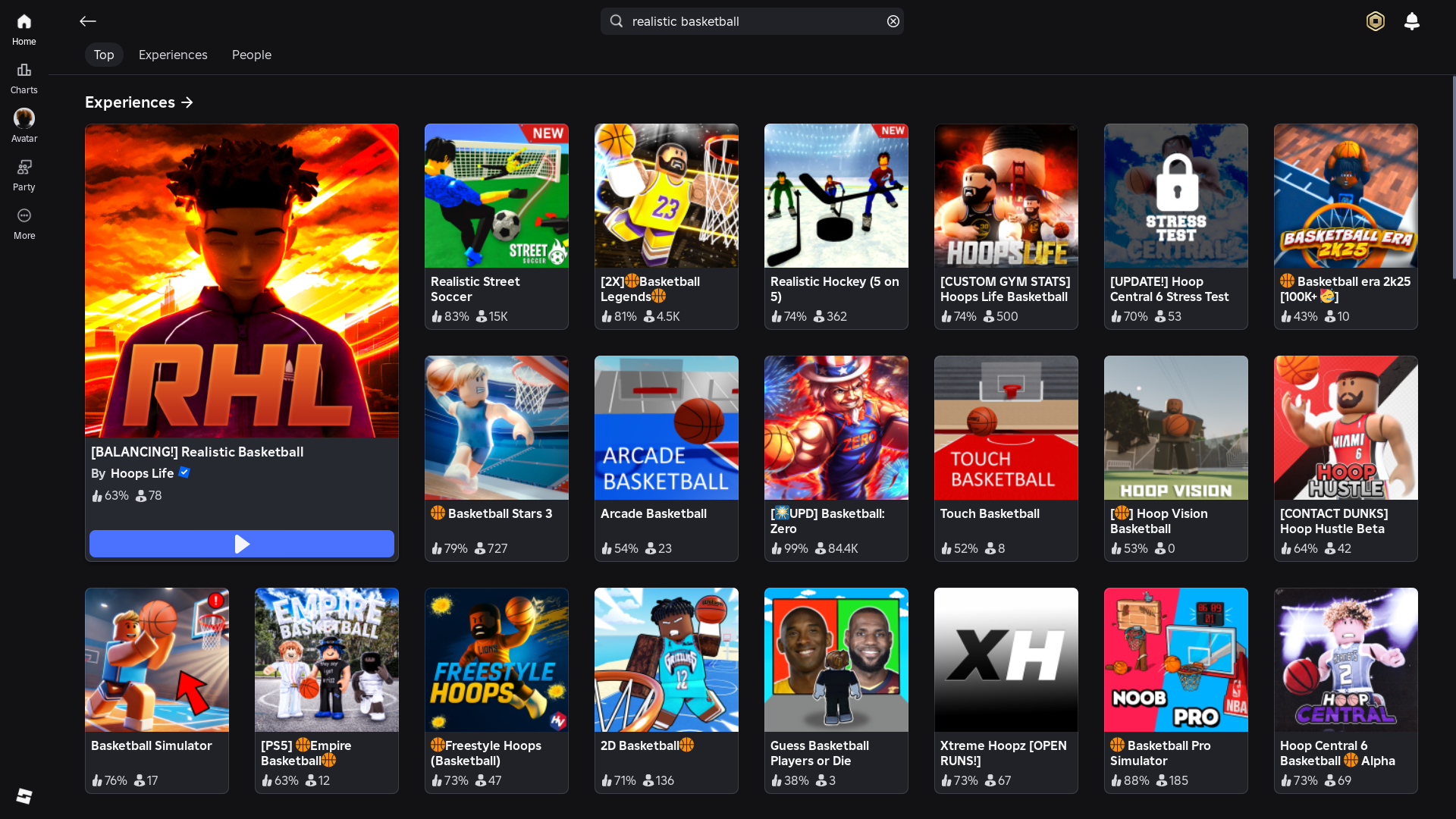
Task: Open Arcade Basketball thumbnail
Action: (x=667, y=428)
